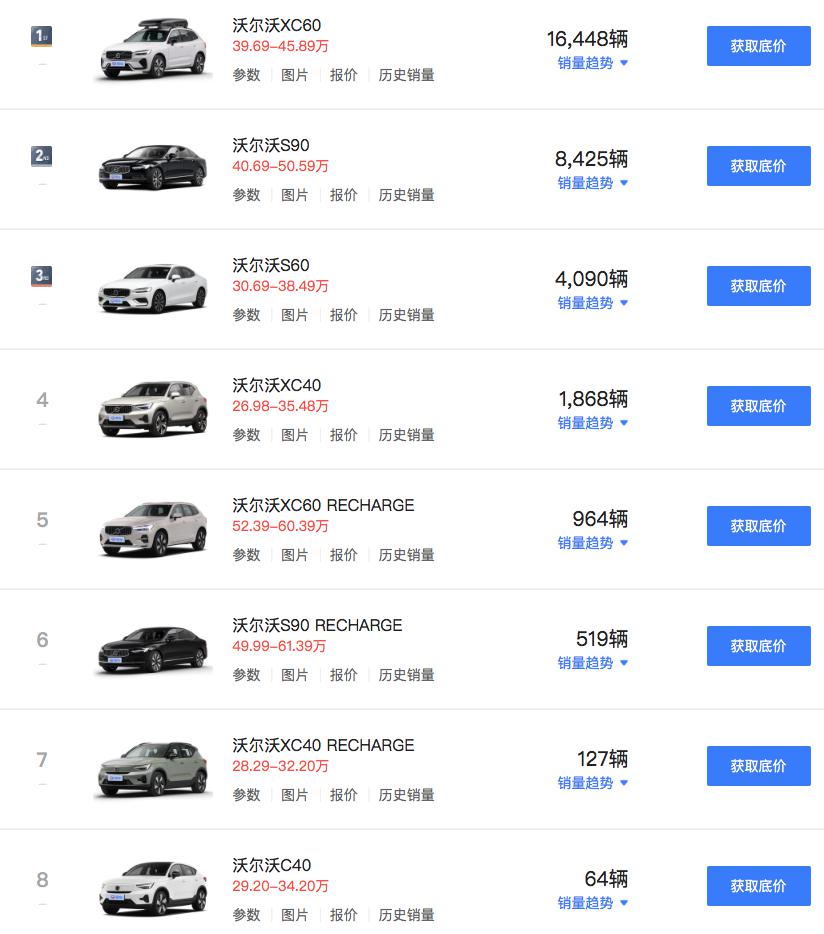
Task: Open the 沃尔沃S90 RECHARGE title link
Action: coord(317,625)
